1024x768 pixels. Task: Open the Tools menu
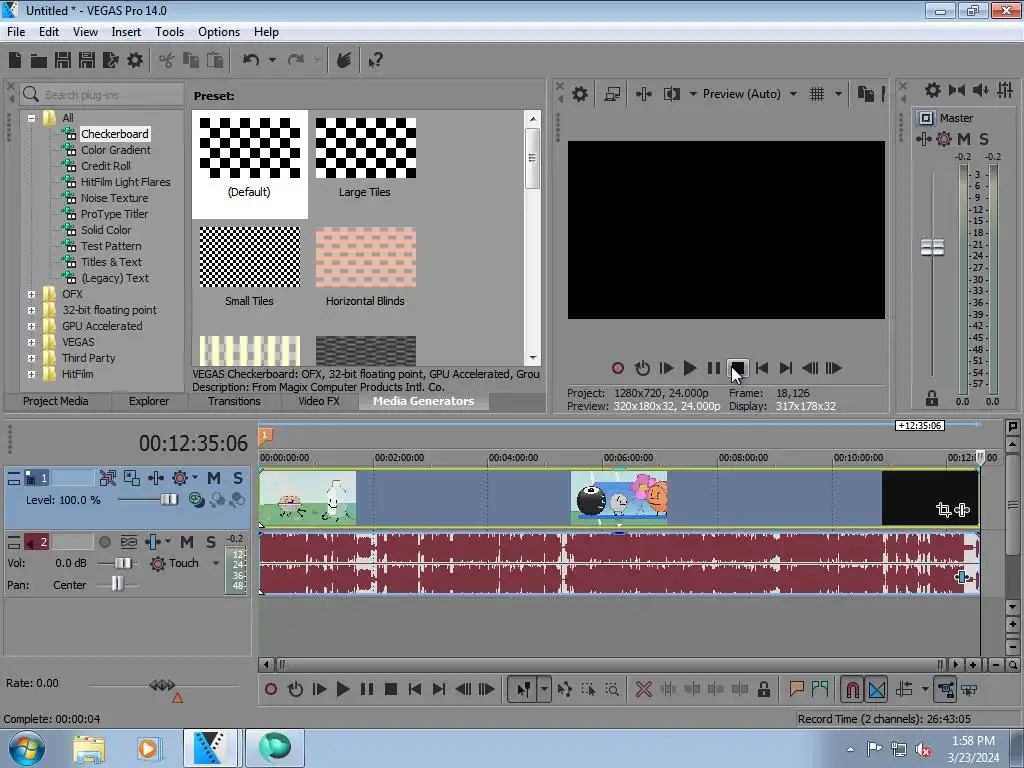pos(169,32)
